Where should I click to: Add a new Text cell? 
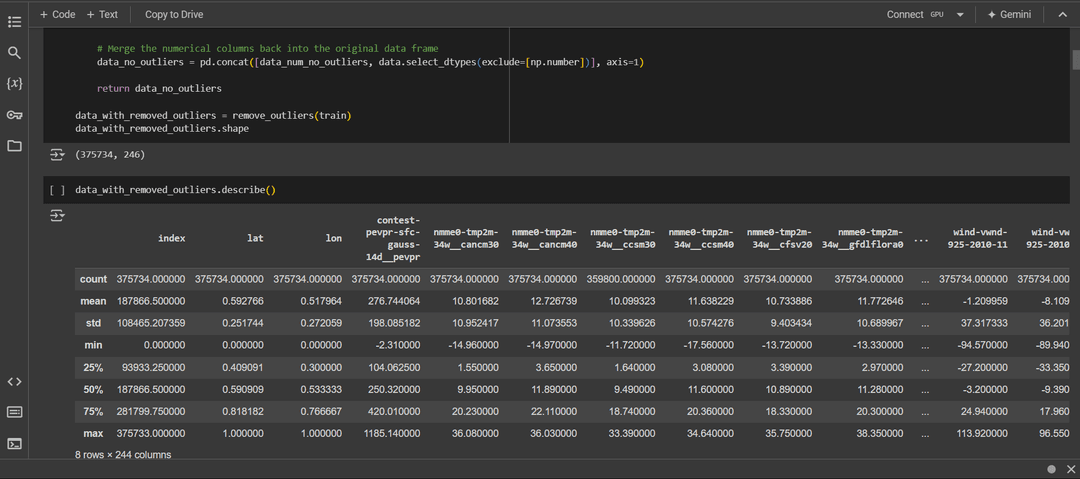click(102, 15)
